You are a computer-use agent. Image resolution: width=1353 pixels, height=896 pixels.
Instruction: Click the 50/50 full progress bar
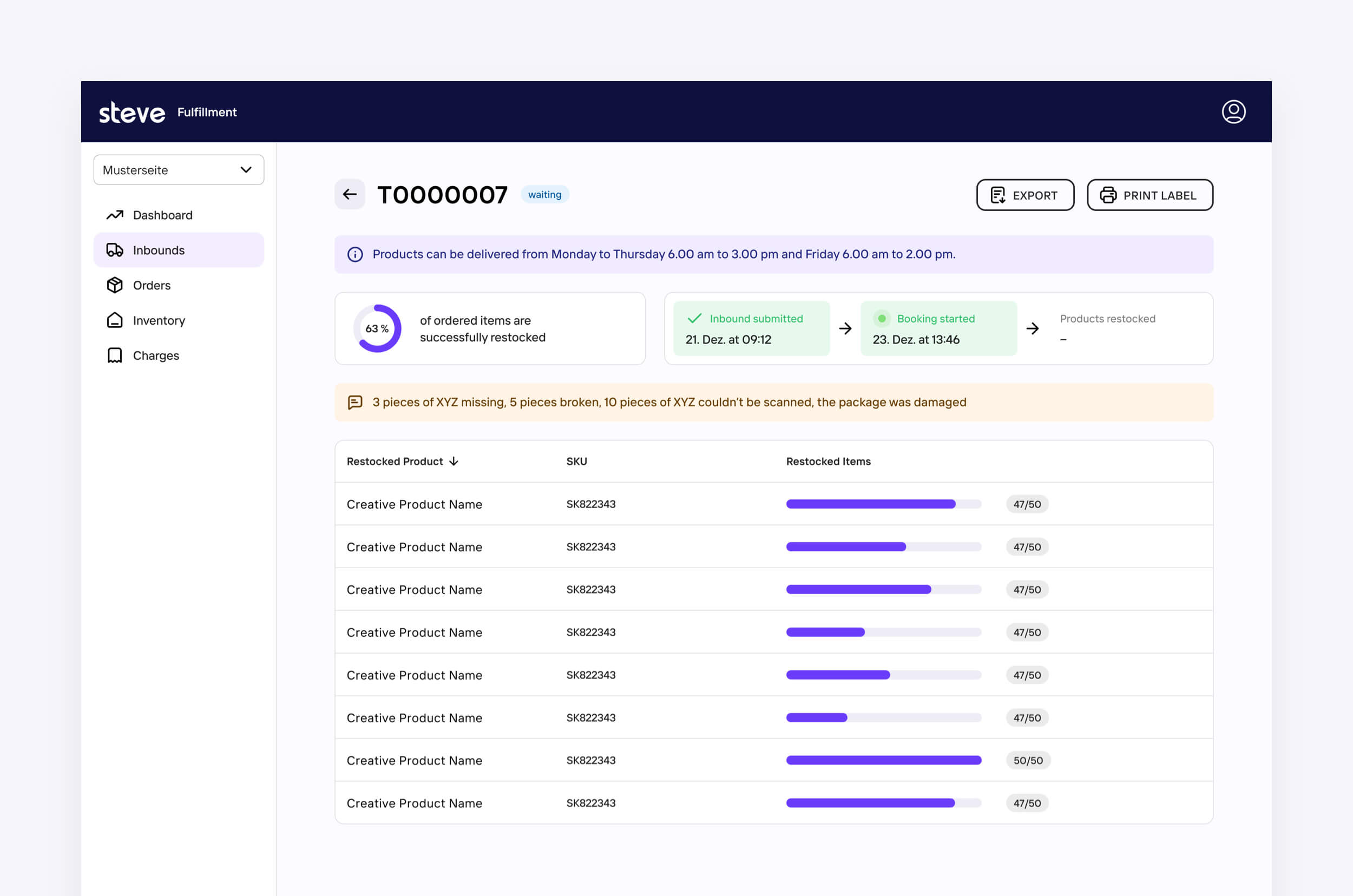pos(883,760)
